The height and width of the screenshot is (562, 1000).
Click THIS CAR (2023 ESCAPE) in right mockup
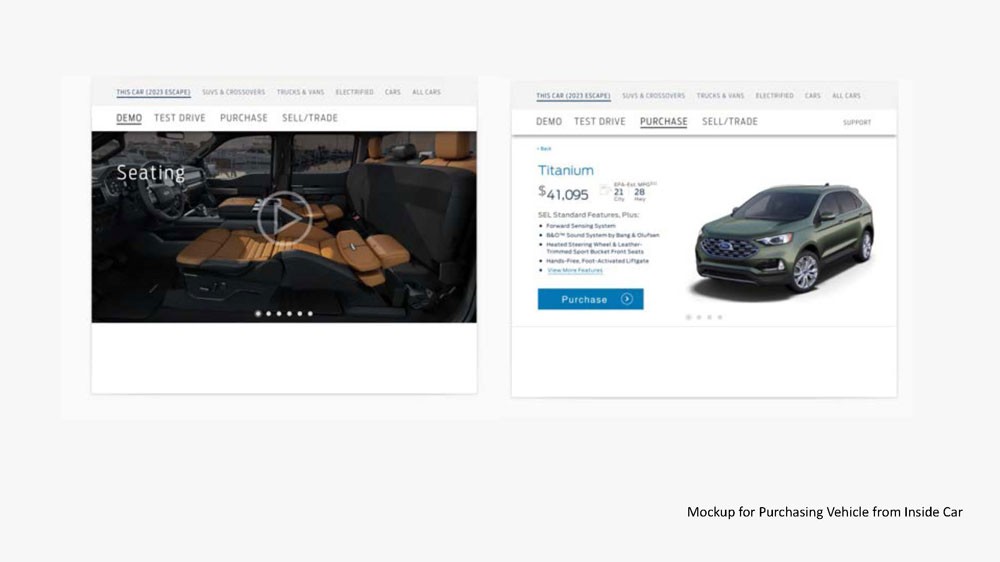(573, 96)
